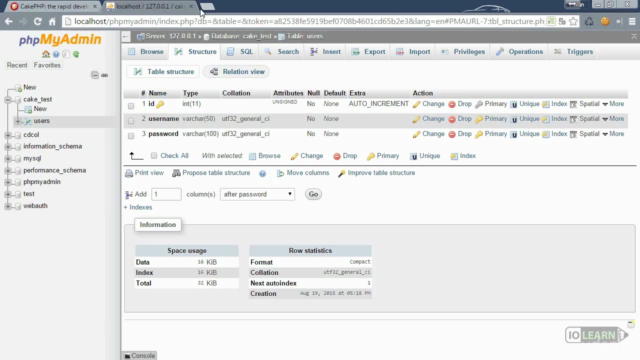Expand the information_schema database node

(x=8, y=147)
